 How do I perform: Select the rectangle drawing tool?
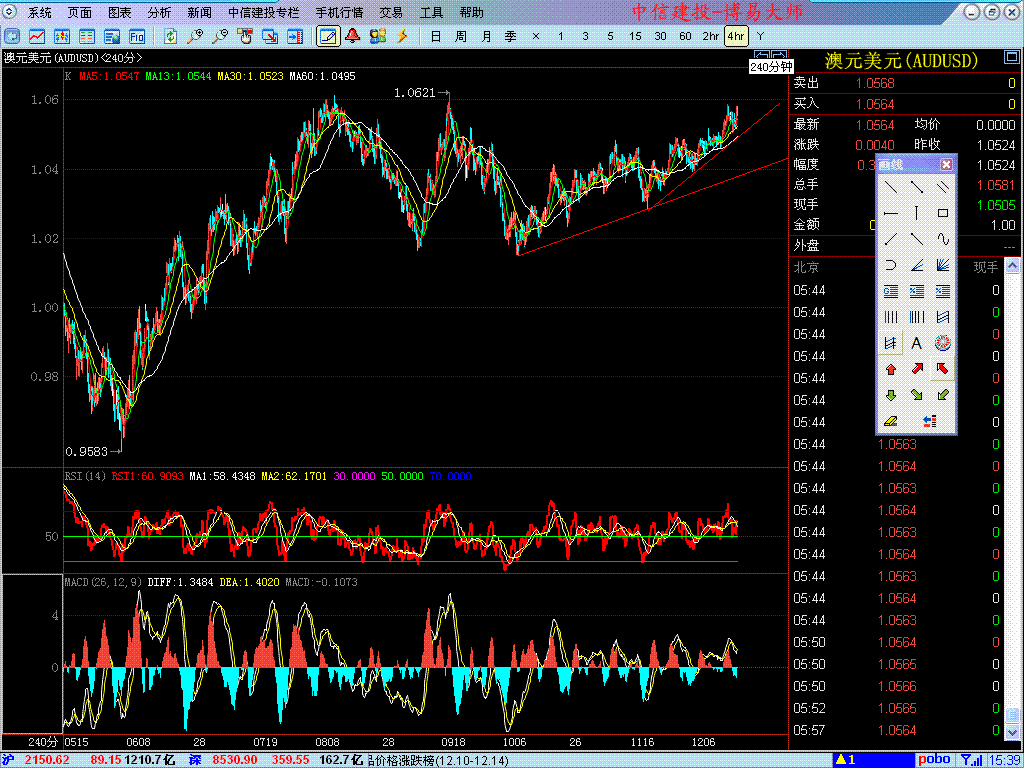pos(942,213)
